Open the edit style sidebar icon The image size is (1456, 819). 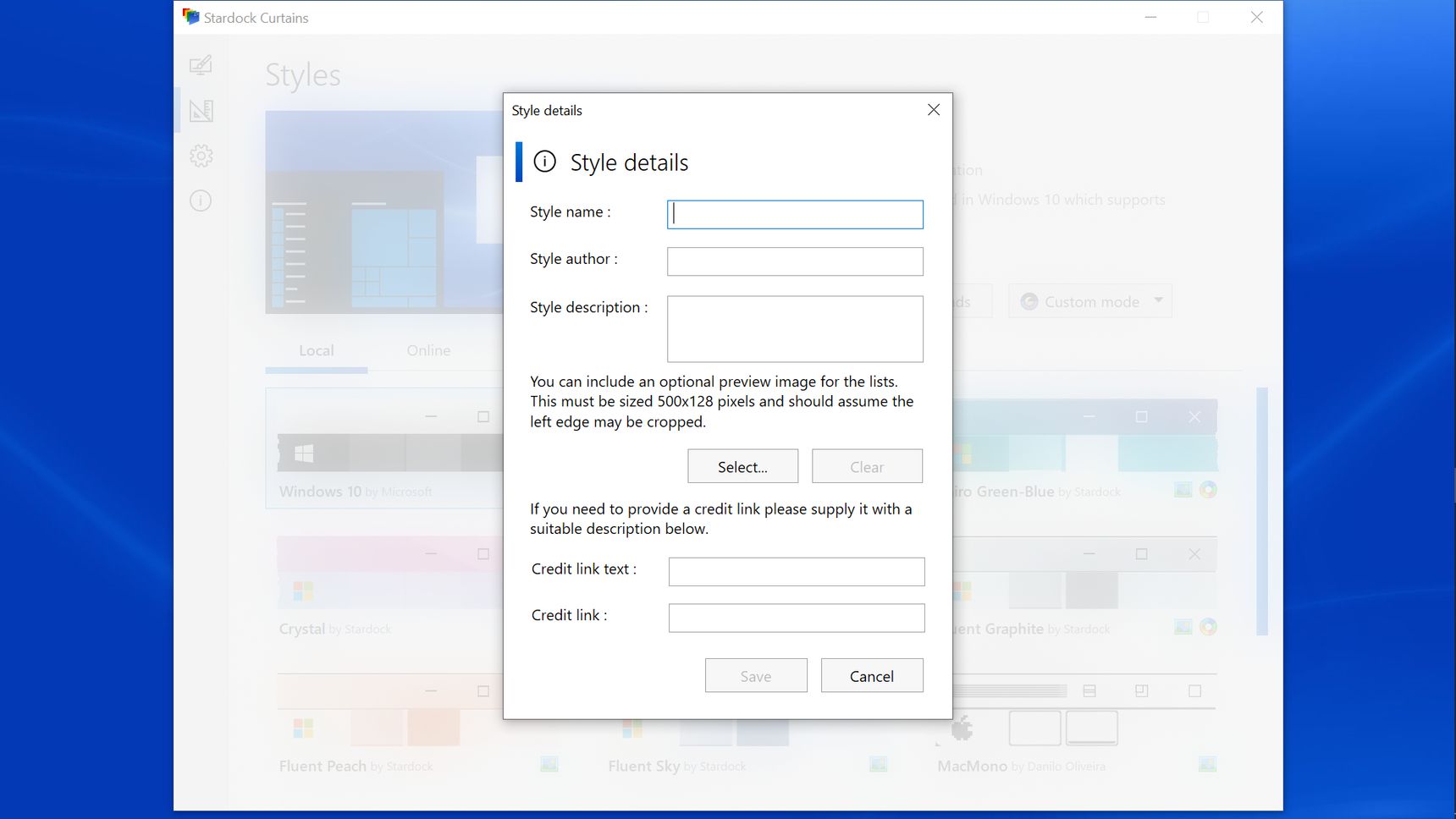pos(201,65)
